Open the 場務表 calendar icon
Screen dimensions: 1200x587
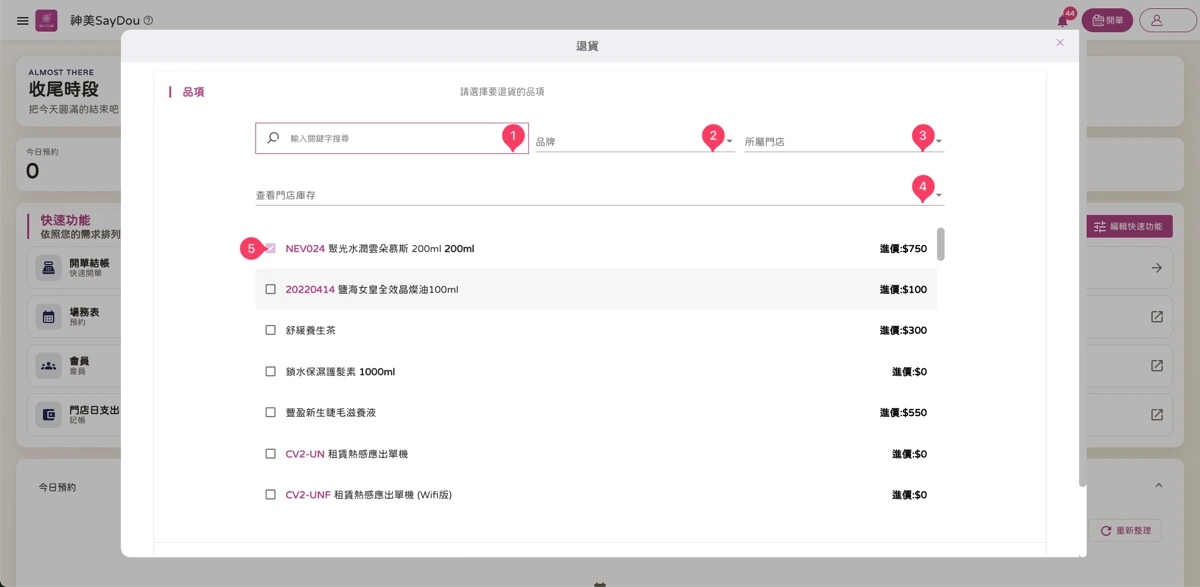point(47,316)
